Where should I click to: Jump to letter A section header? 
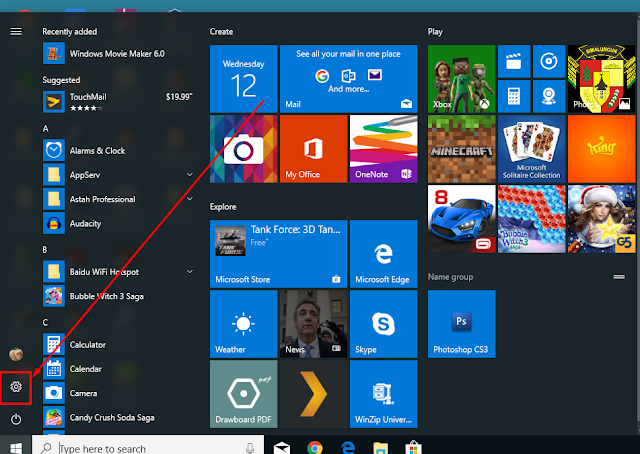45,129
